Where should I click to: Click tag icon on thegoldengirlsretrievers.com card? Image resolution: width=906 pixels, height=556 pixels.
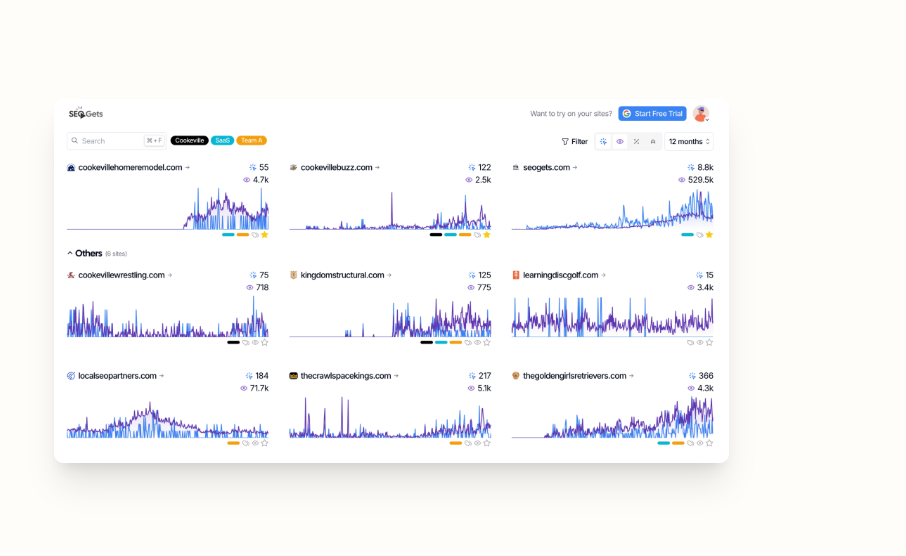click(690, 443)
